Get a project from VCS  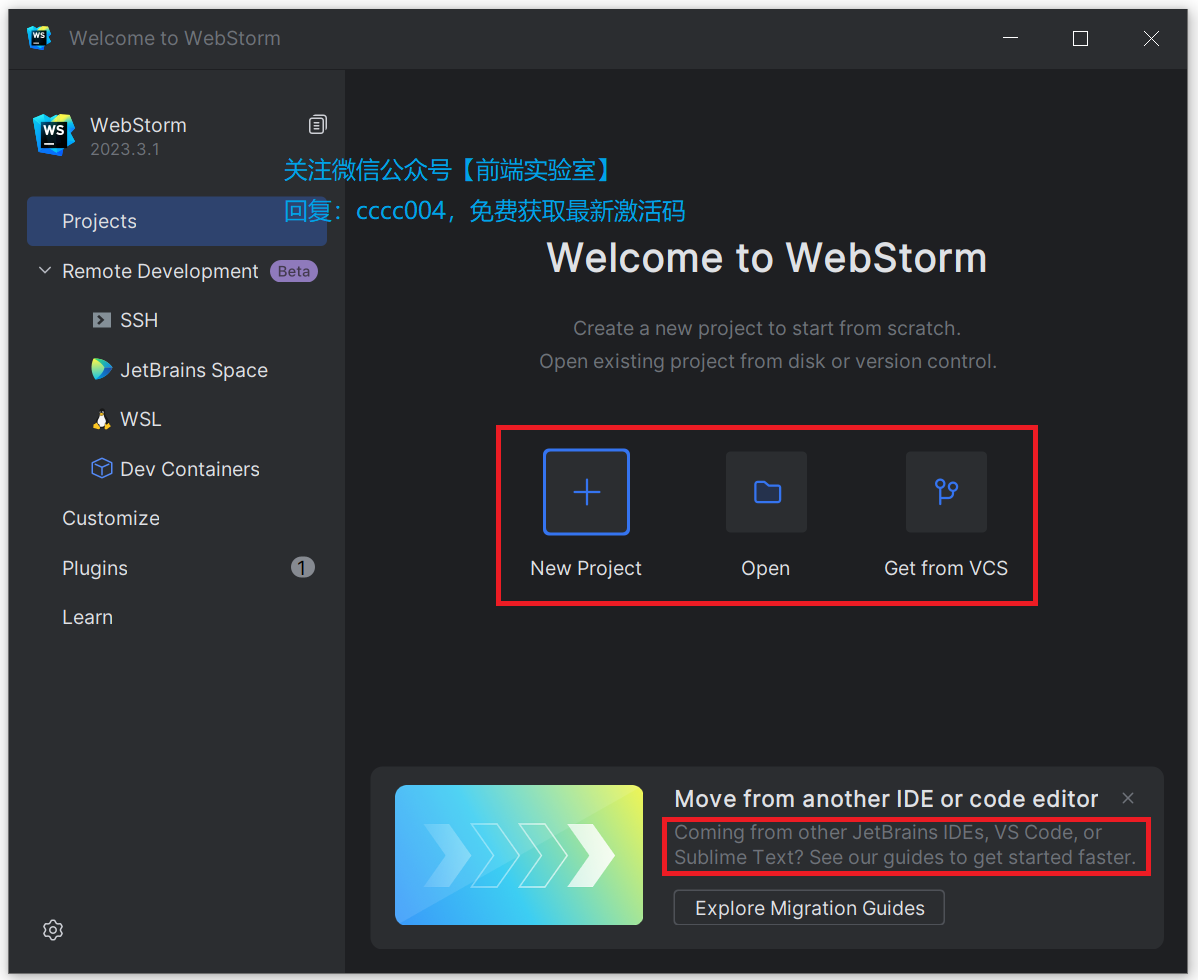pyautogui.click(x=945, y=491)
